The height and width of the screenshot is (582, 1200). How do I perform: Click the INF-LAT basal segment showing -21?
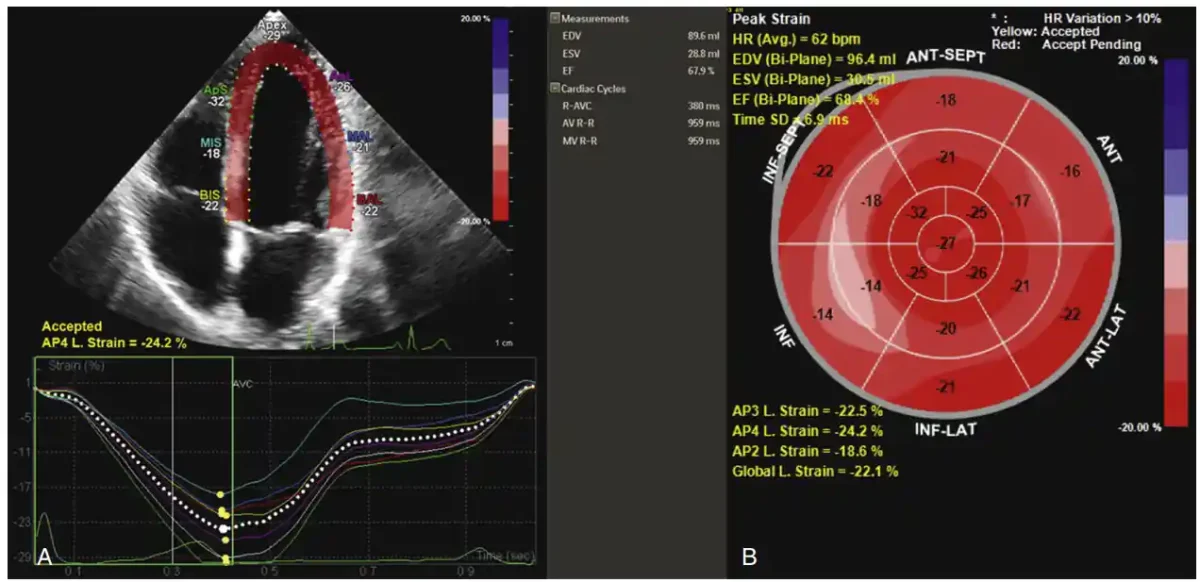[x=944, y=388]
